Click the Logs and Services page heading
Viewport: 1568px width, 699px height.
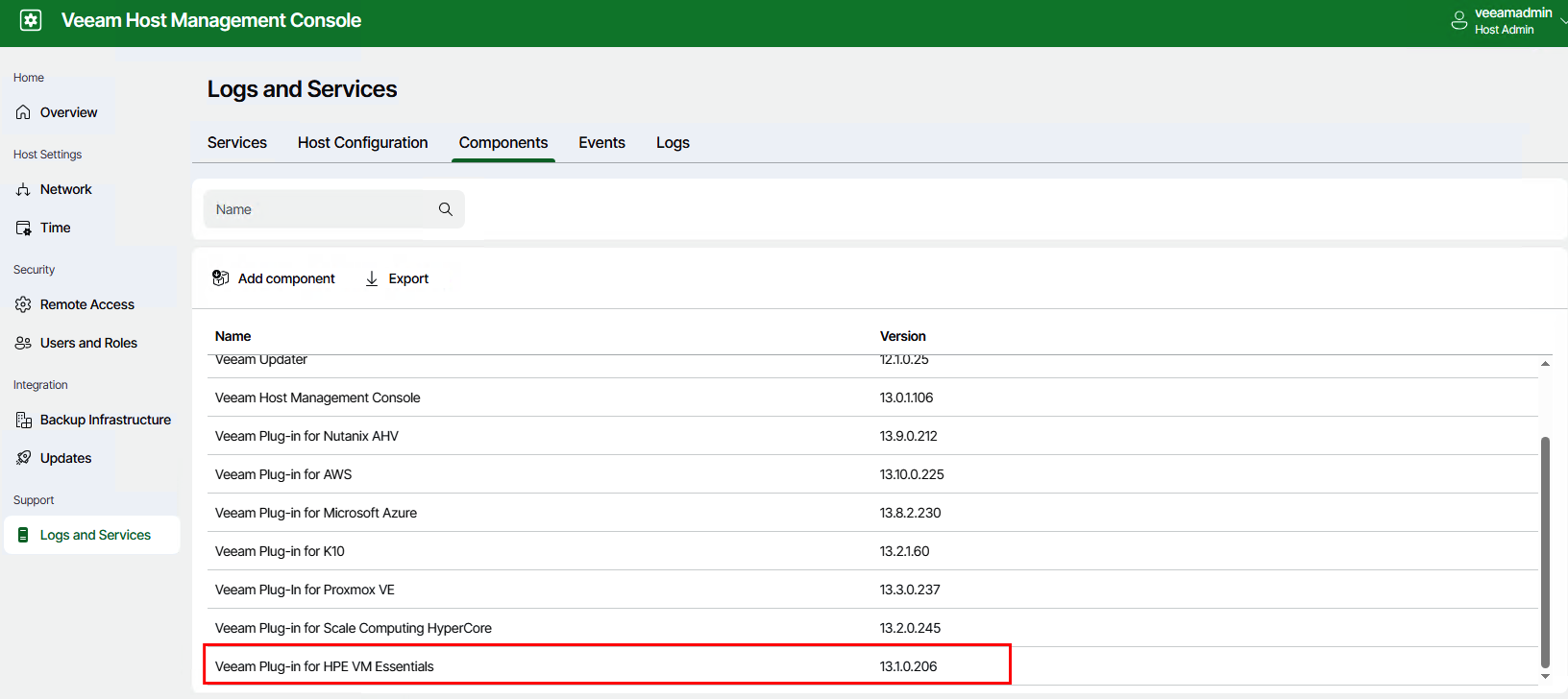pos(303,89)
